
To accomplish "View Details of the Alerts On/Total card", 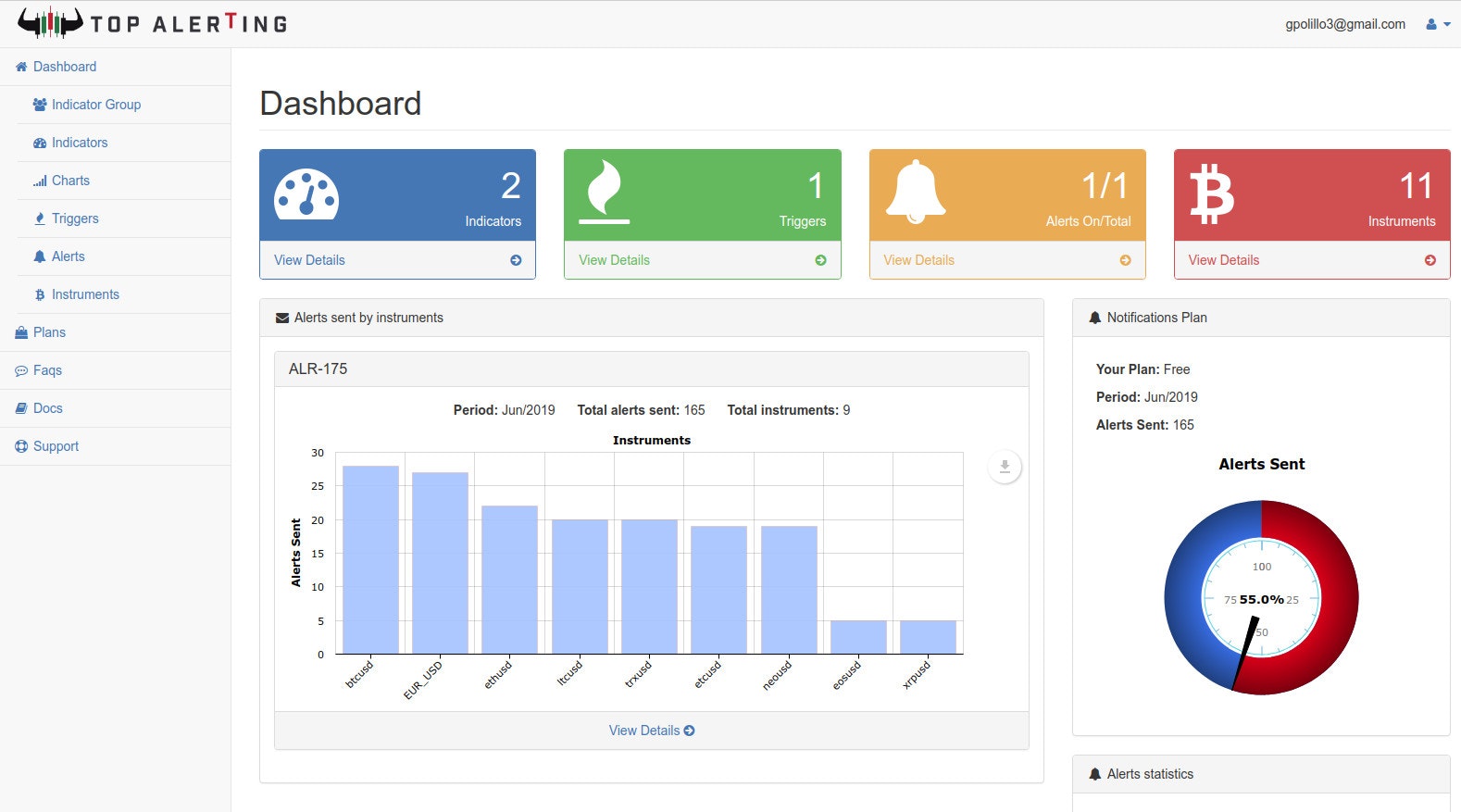I will coord(918,260).
